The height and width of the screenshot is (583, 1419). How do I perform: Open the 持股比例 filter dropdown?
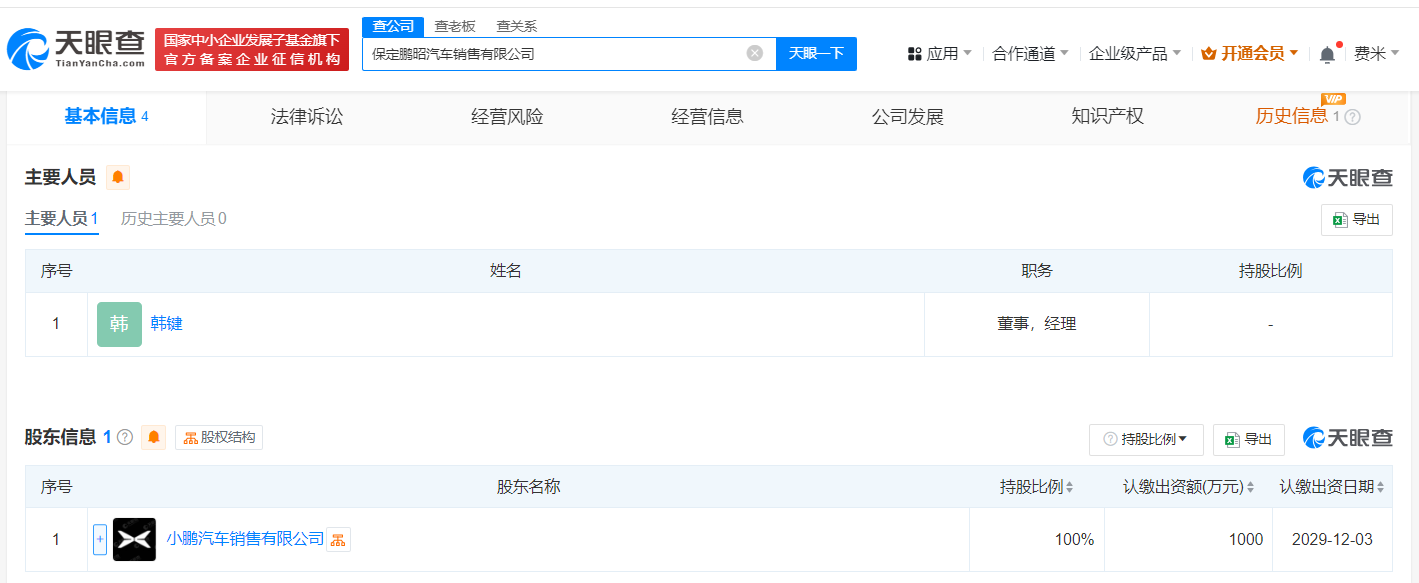(1146, 439)
